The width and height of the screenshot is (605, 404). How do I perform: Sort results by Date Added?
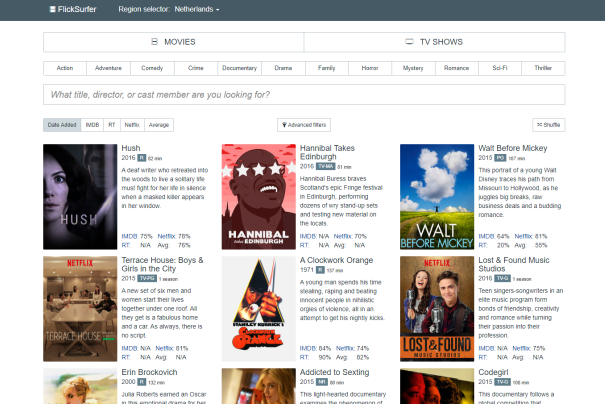(x=62, y=125)
